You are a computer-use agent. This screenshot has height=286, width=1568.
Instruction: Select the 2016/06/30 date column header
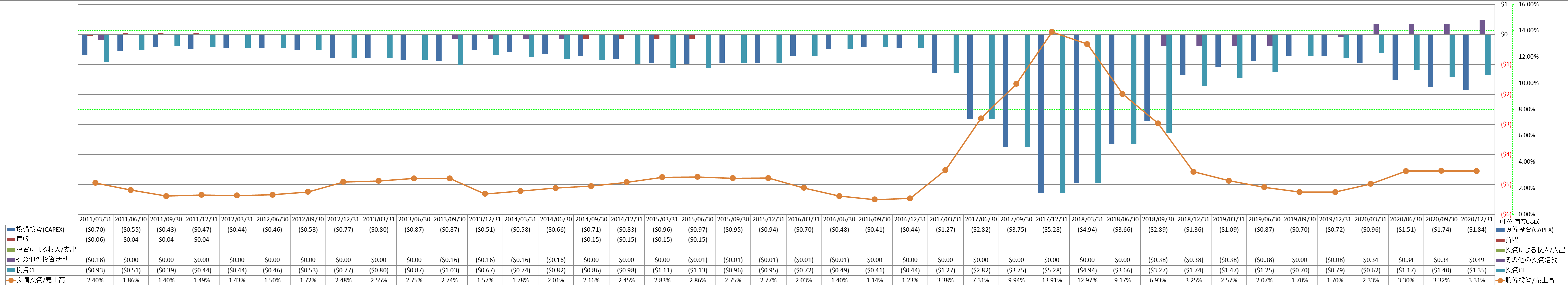[839, 220]
